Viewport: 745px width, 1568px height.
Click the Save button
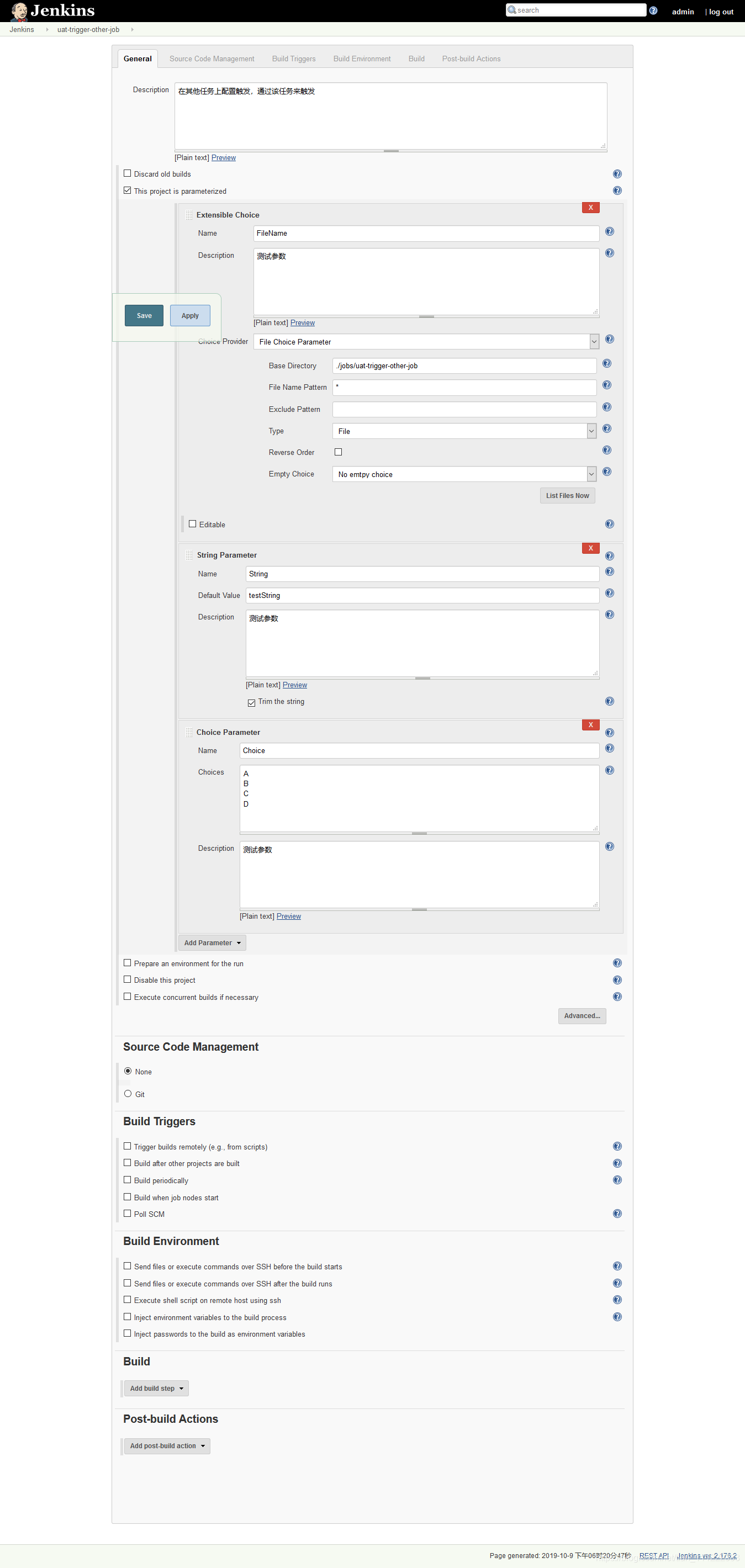coord(144,315)
